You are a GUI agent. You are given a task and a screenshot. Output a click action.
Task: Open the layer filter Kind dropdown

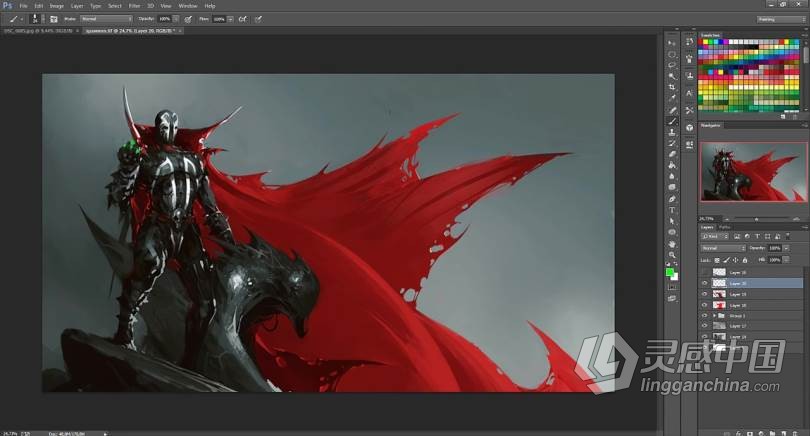point(714,236)
